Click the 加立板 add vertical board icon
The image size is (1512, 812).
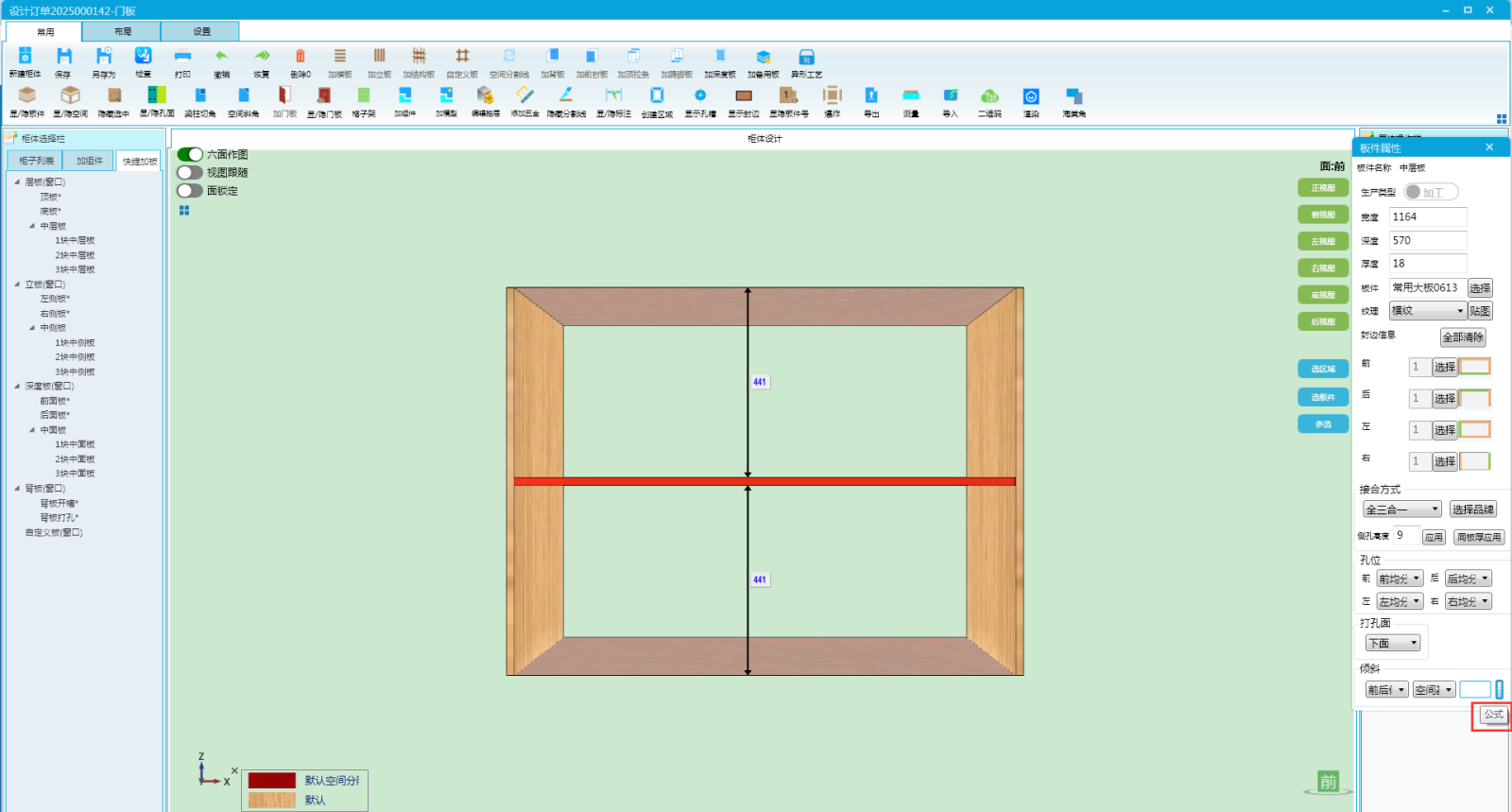379,57
